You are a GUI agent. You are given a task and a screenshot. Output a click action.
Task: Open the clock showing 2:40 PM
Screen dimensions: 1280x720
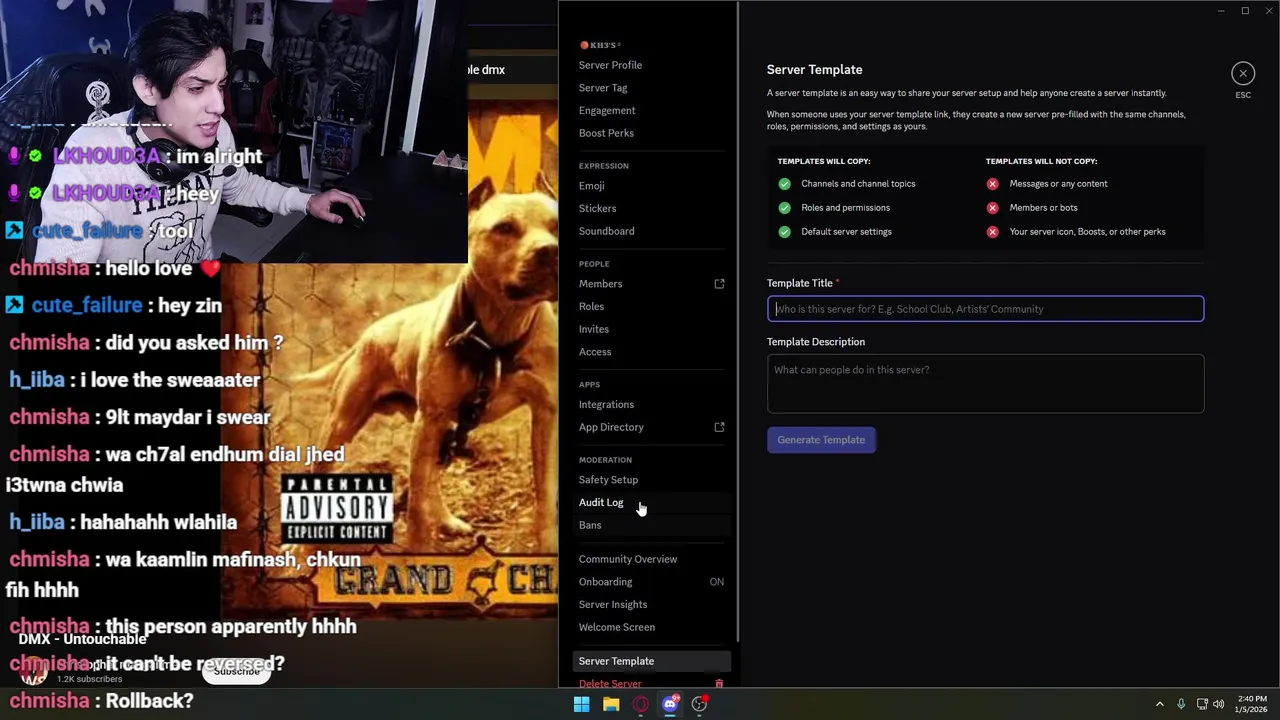coord(1252,704)
